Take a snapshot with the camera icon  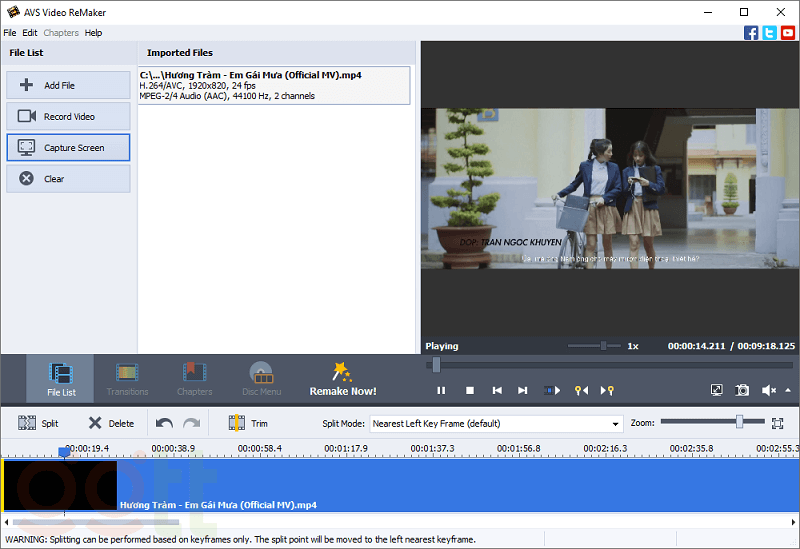click(742, 390)
